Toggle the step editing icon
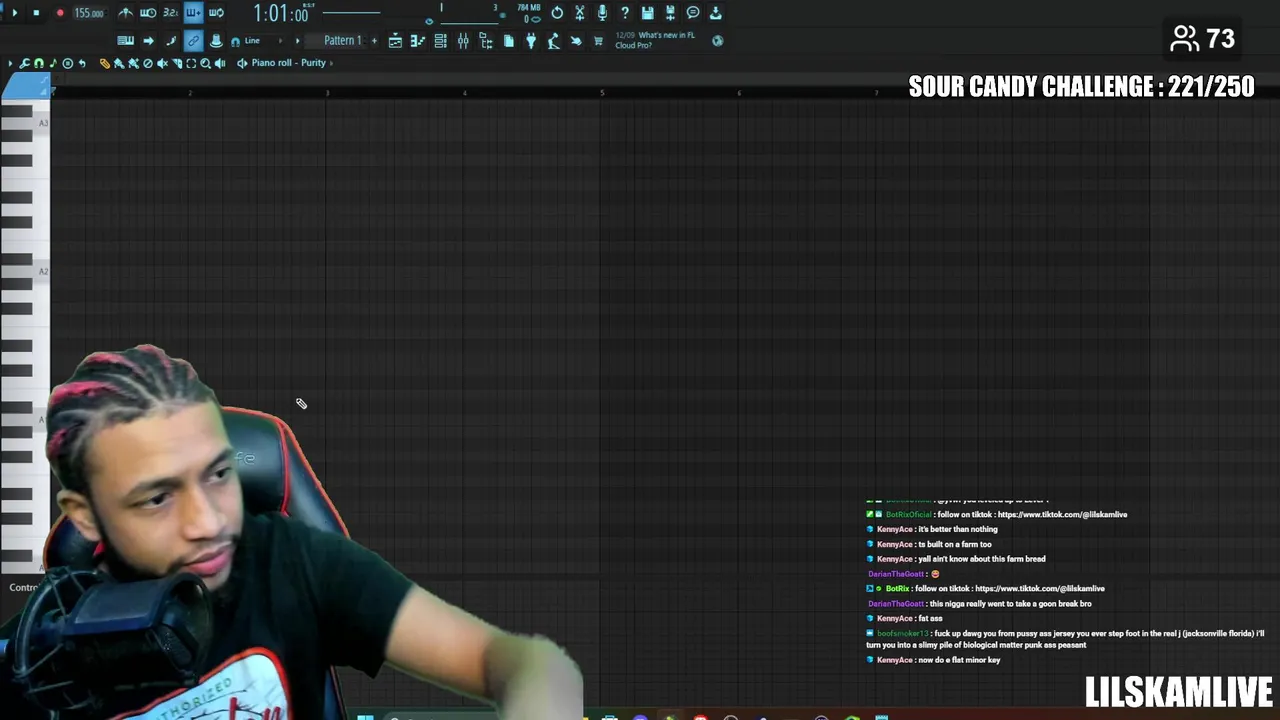The image size is (1280, 720). click(x=171, y=41)
